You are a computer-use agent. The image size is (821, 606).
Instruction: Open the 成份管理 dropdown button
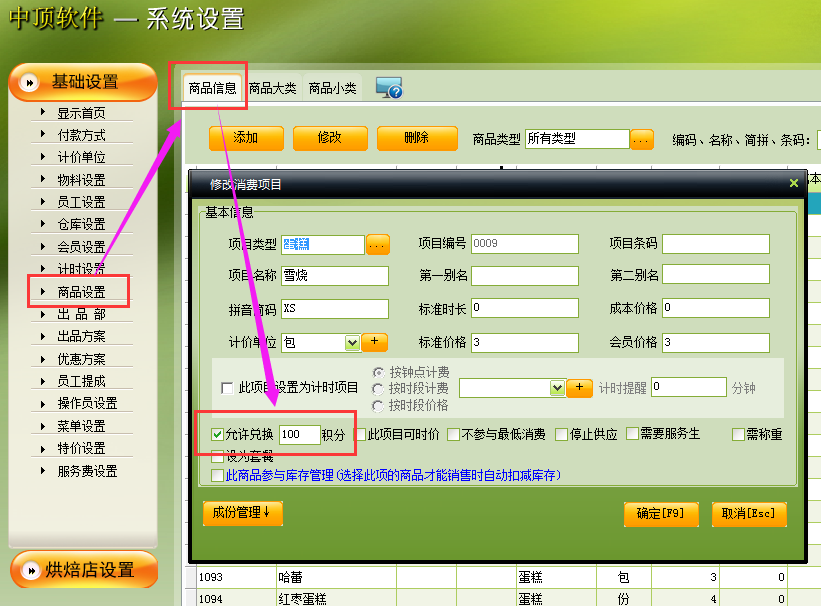pos(243,513)
